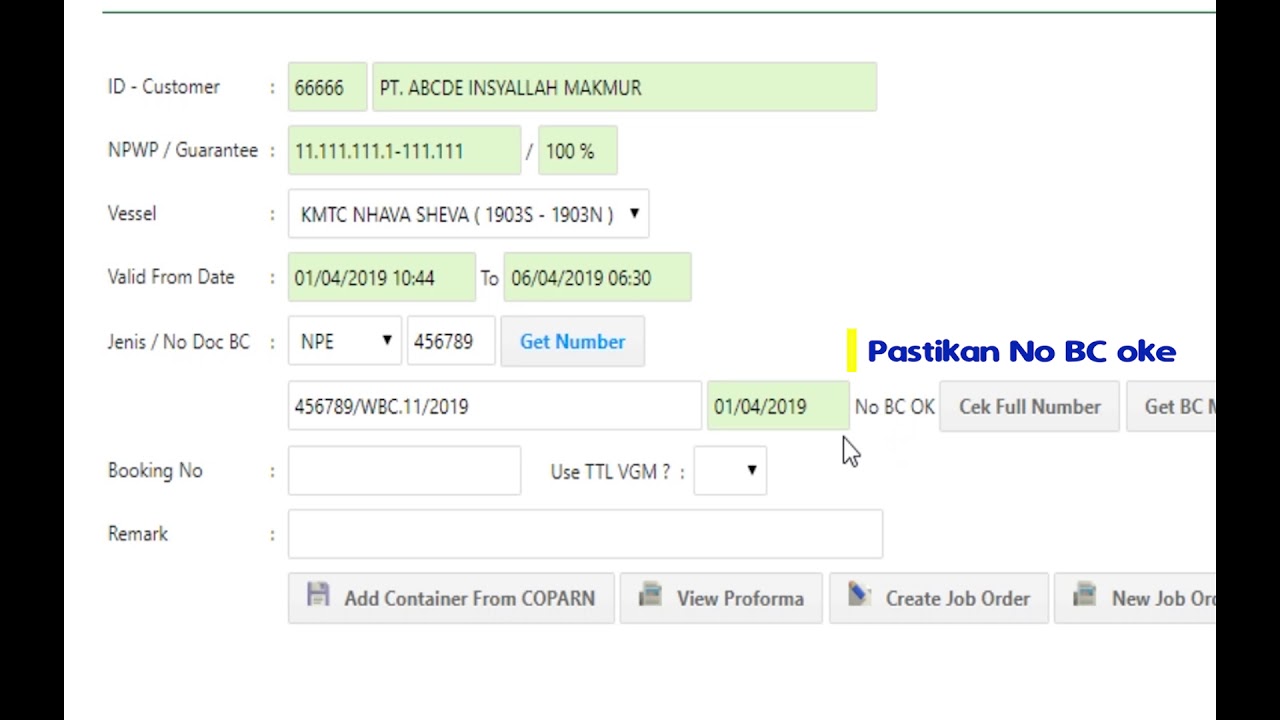The image size is (1280, 720).
Task: Click the empty Remark field
Action: point(585,534)
